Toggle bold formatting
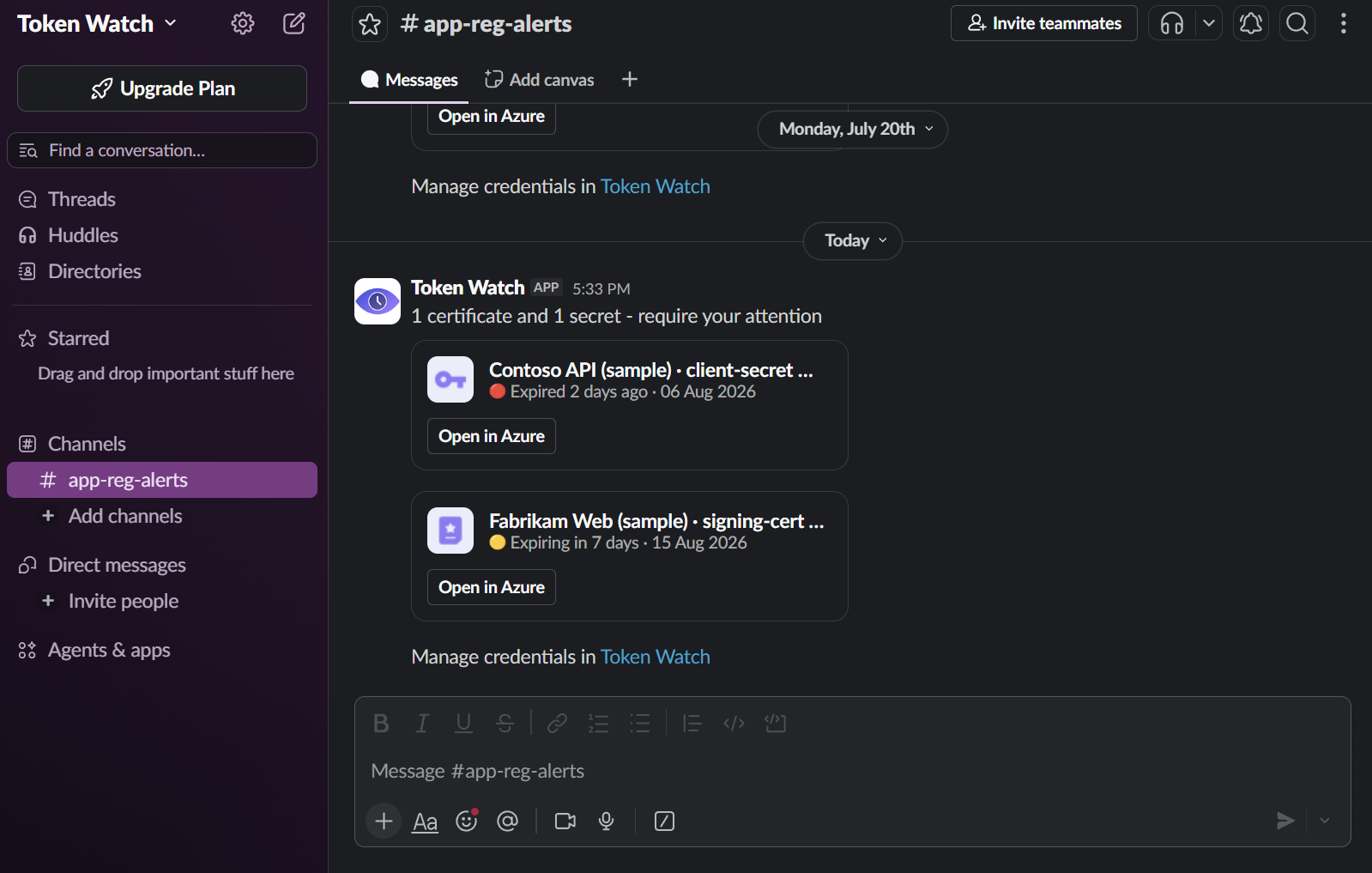Screen dimensions: 1372x873 [x=381, y=724]
